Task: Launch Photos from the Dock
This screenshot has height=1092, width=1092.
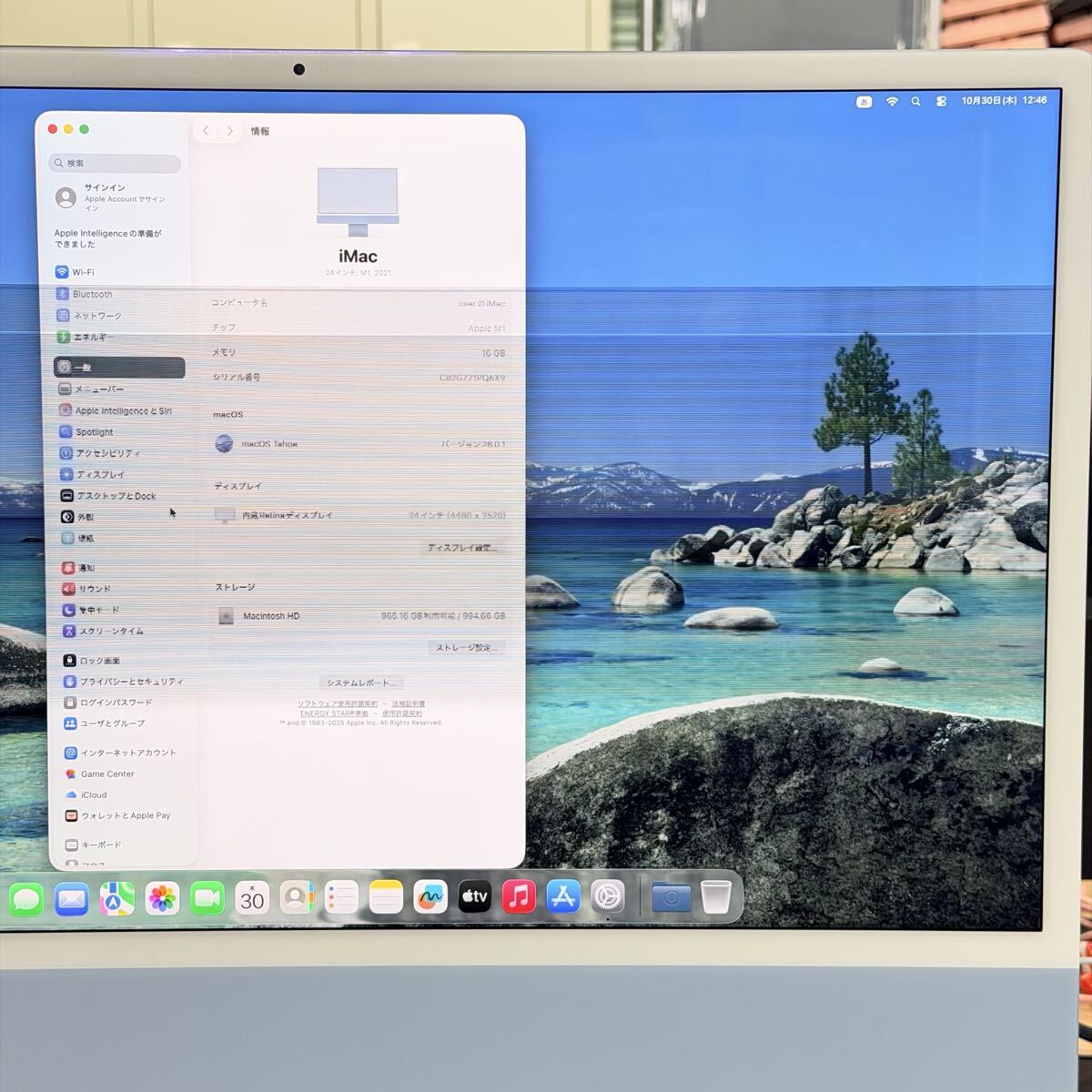Action: pyautogui.click(x=162, y=899)
